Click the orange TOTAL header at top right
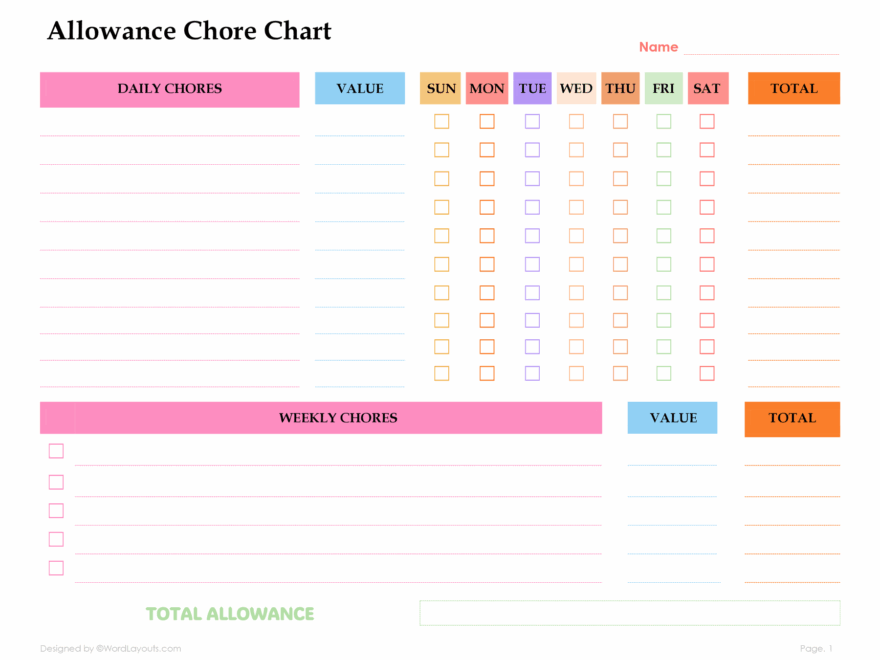The image size is (880, 660). (794, 89)
